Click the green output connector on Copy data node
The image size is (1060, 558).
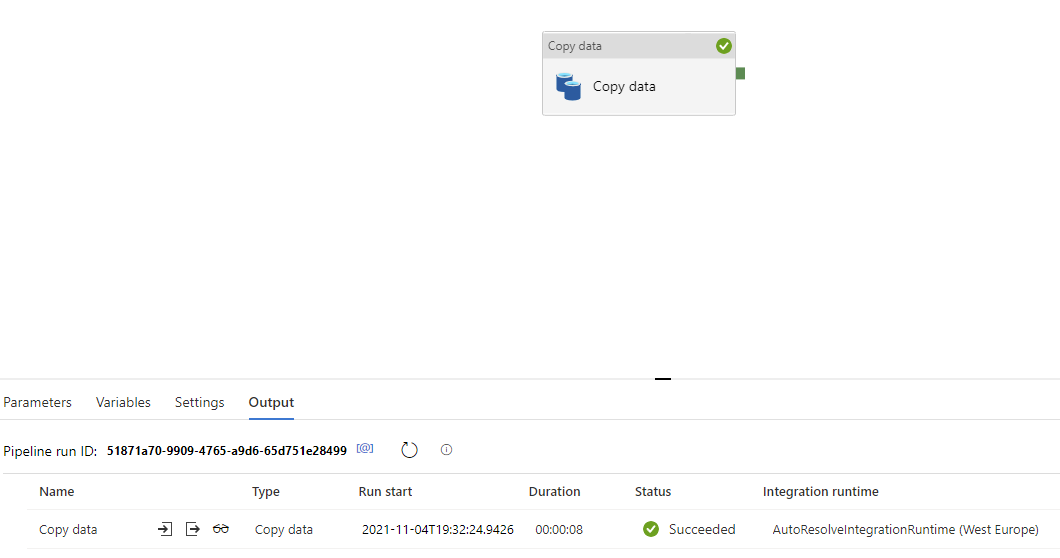(740, 73)
